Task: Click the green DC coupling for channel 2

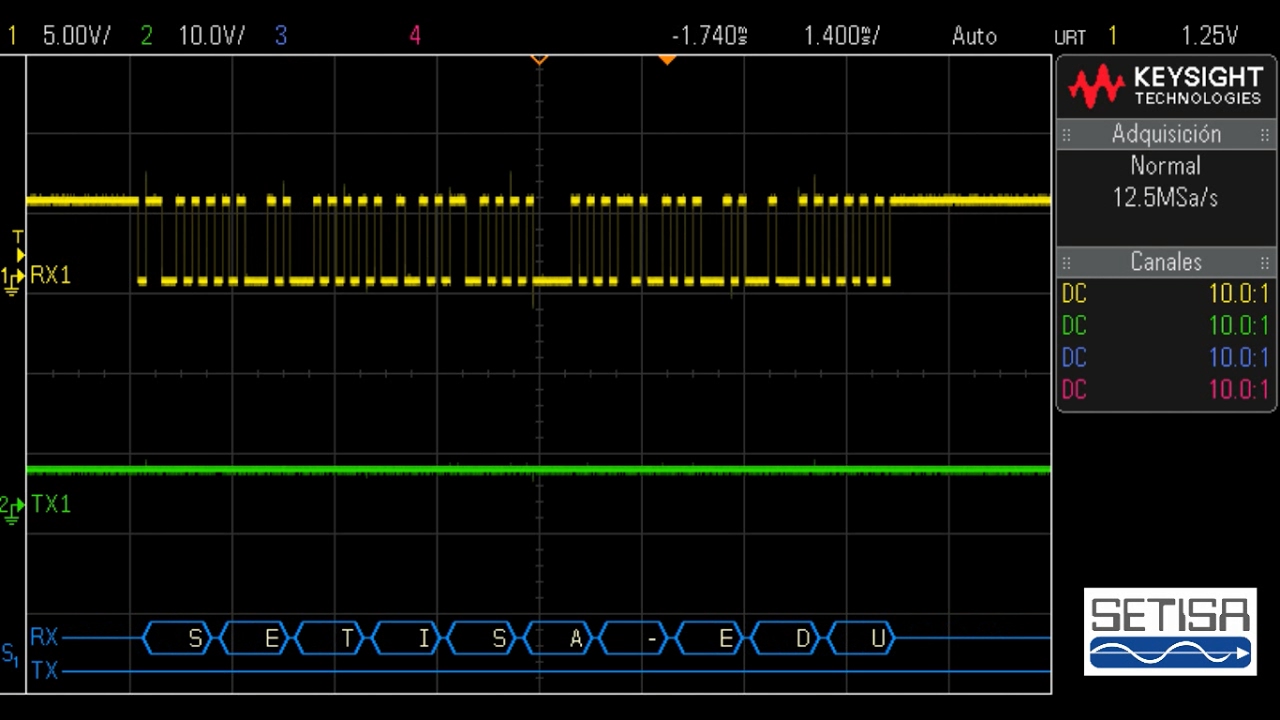Action: (1074, 326)
